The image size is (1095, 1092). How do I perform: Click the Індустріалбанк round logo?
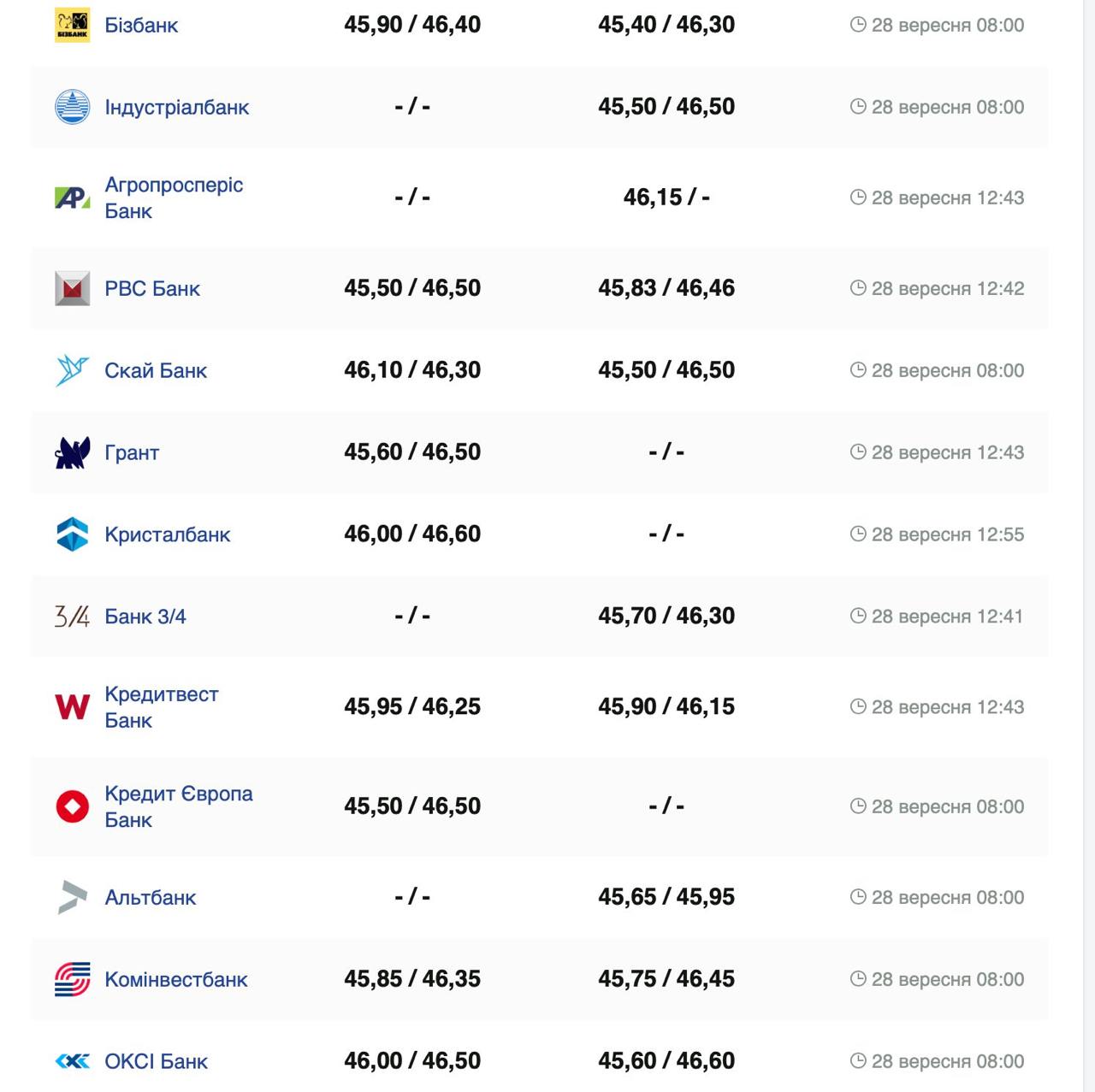pyautogui.click(x=72, y=107)
